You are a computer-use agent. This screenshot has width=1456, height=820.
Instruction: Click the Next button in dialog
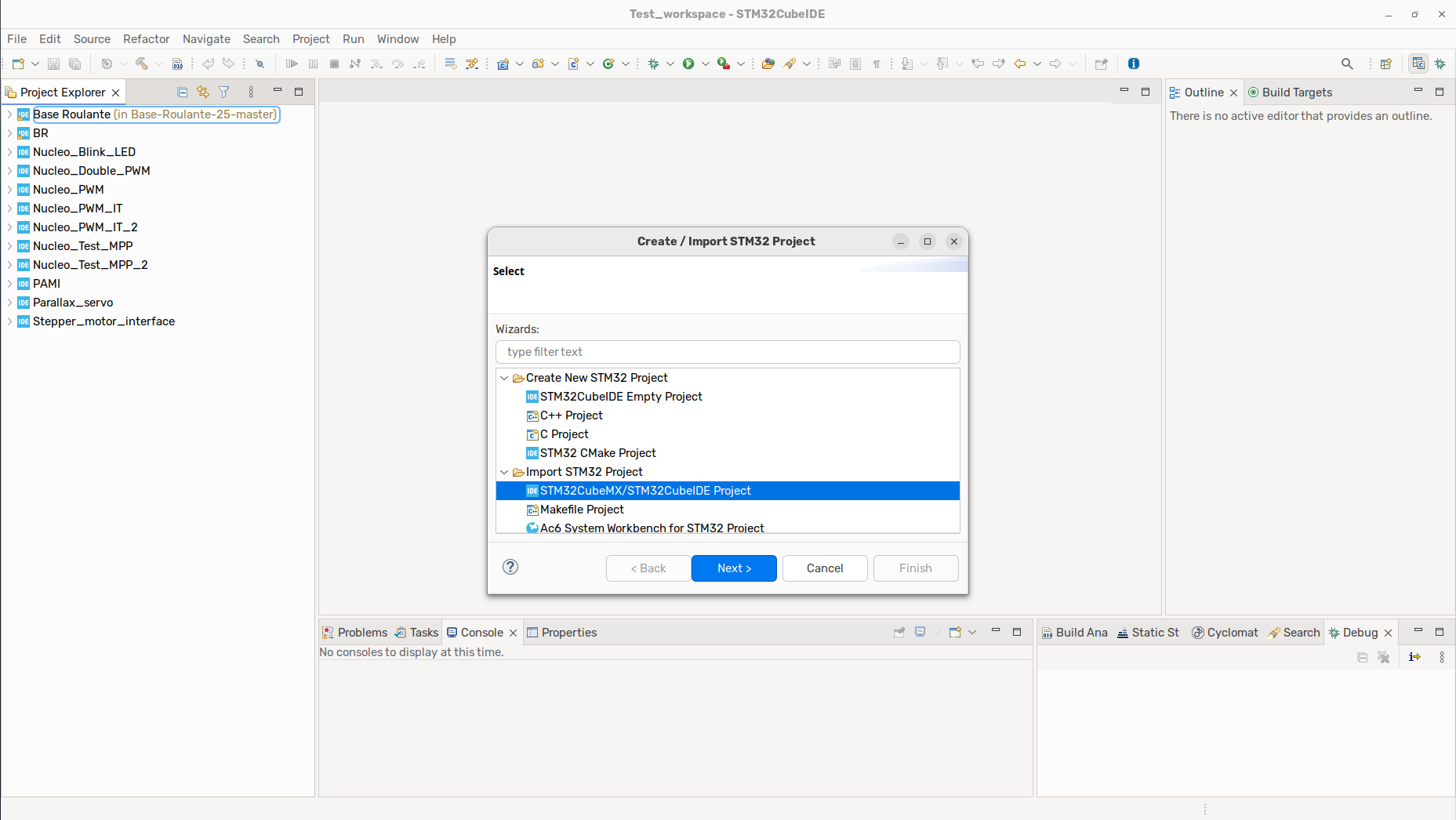pos(734,568)
